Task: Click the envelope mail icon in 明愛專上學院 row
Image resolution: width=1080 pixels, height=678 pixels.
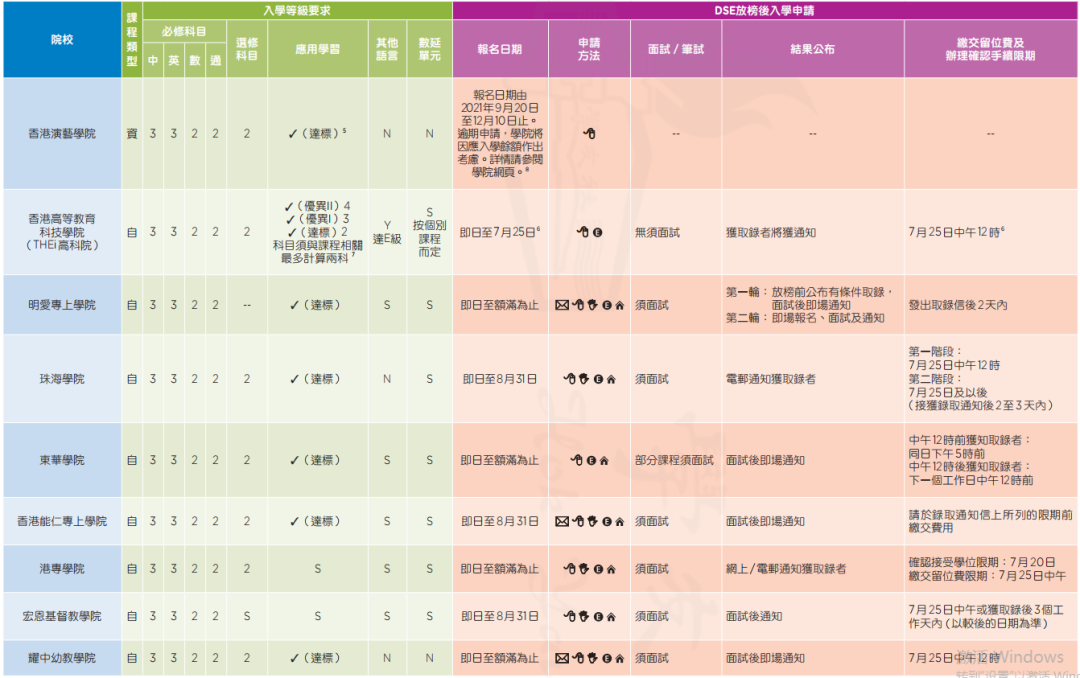Action: 561,305
